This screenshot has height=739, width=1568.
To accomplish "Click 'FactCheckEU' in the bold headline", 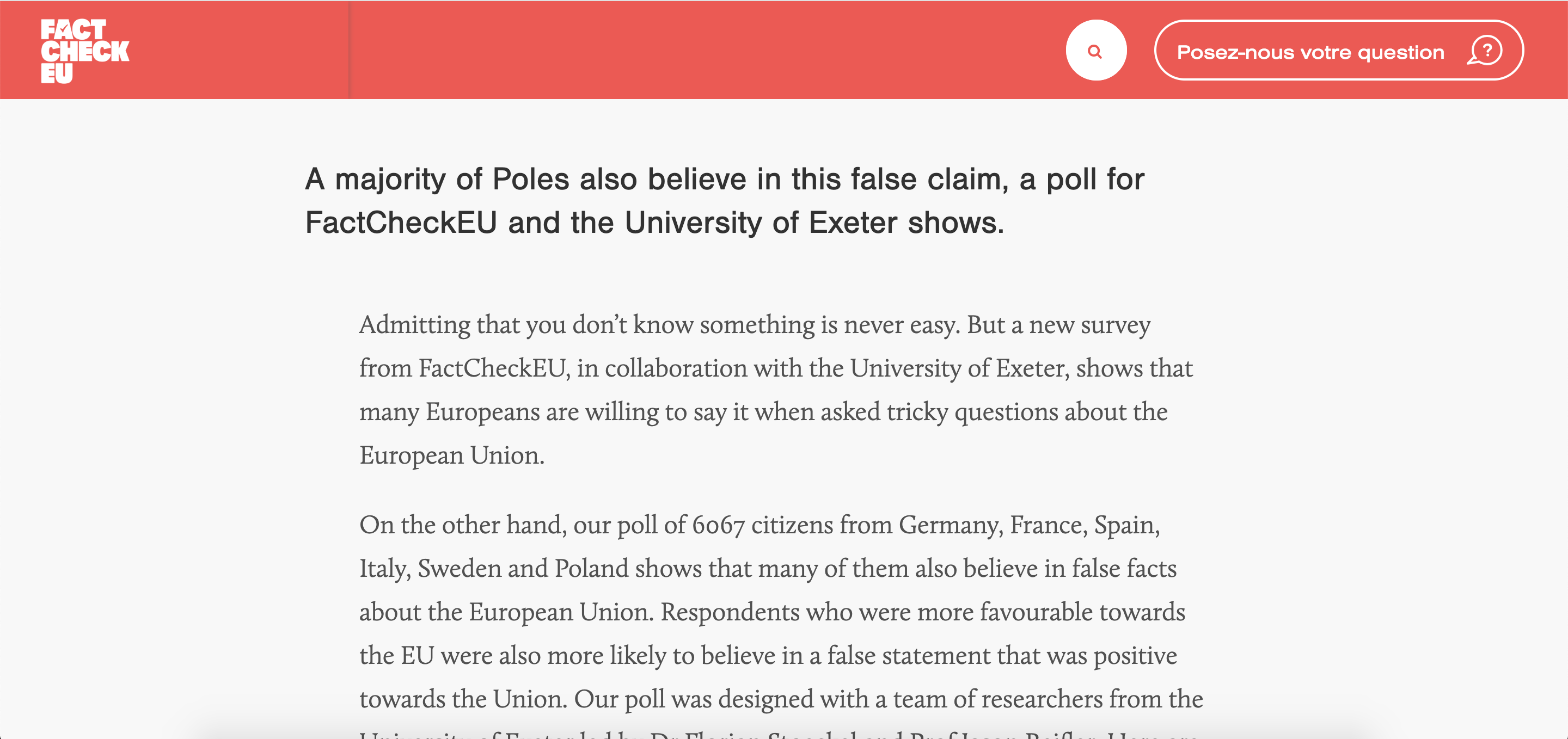I will tap(401, 223).
